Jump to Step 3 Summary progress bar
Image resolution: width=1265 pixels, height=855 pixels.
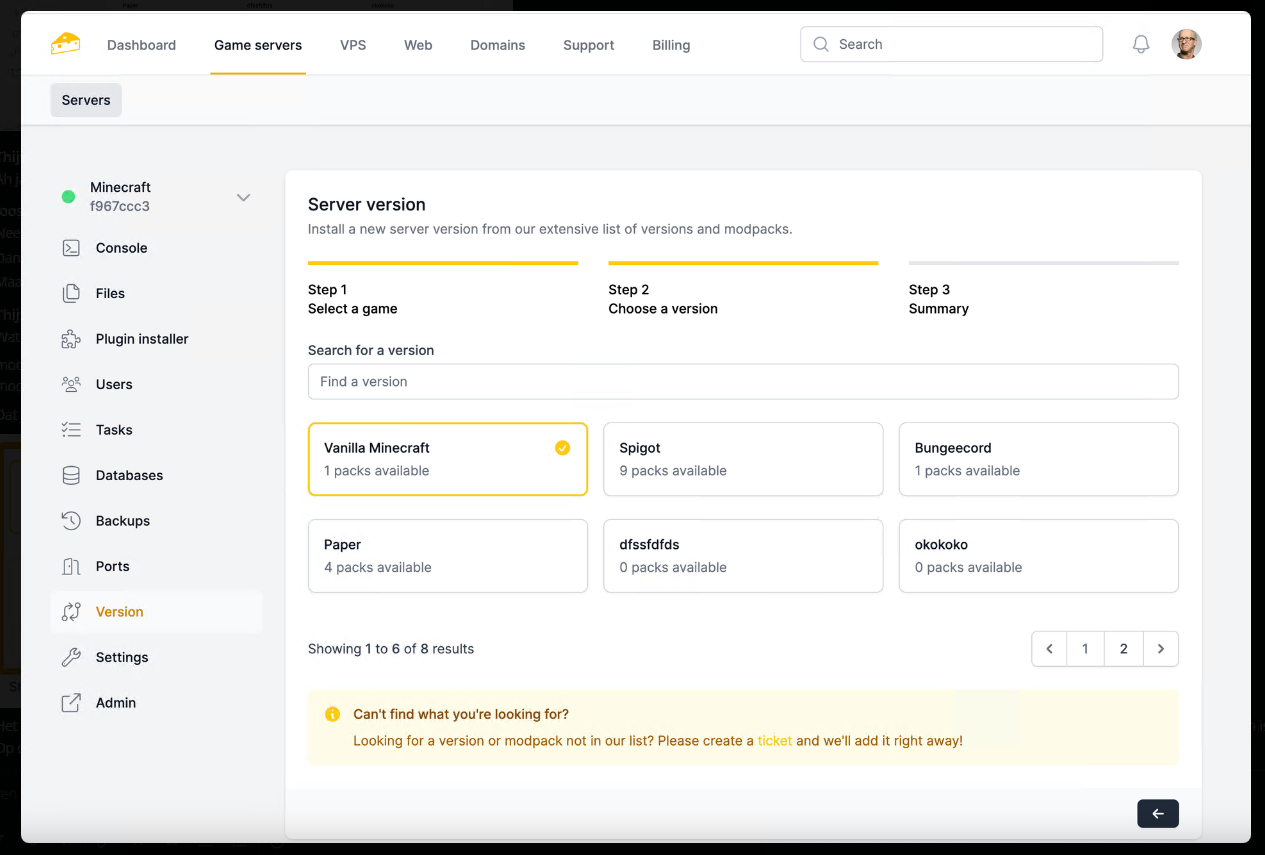click(1043, 264)
